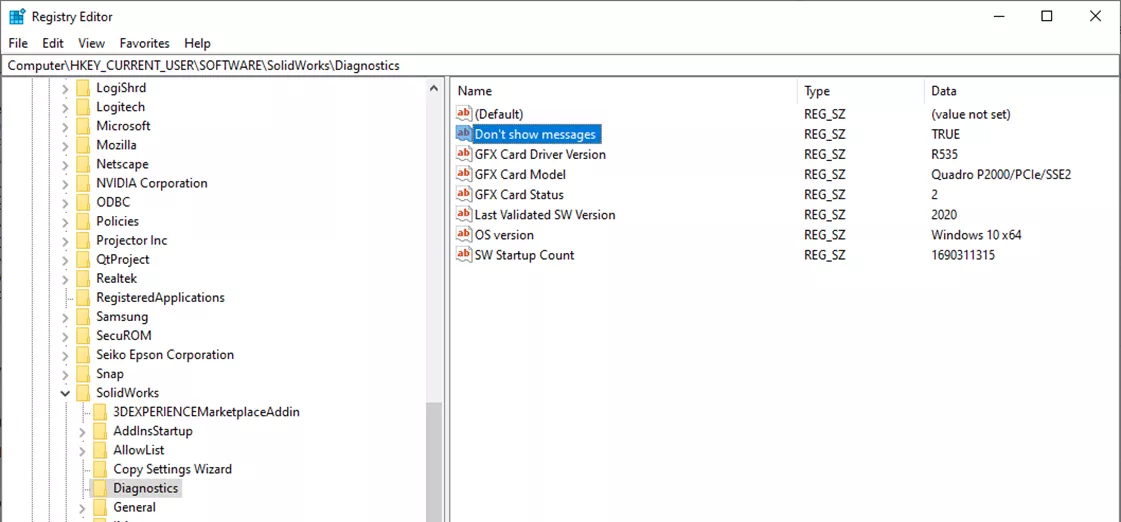Image resolution: width=1121 pixels, height=522 pixels.
Task: Click the Quadro P2000/PCIe/SSE2 data cell
Action: pyautogui.click(x=1001, y=174)
